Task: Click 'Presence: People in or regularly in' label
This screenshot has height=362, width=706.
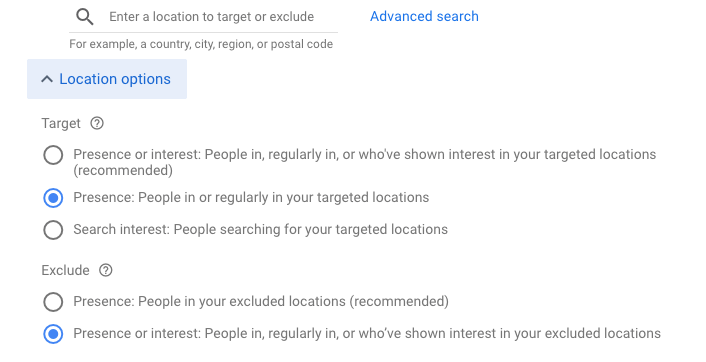Action: tap(251, 197)
